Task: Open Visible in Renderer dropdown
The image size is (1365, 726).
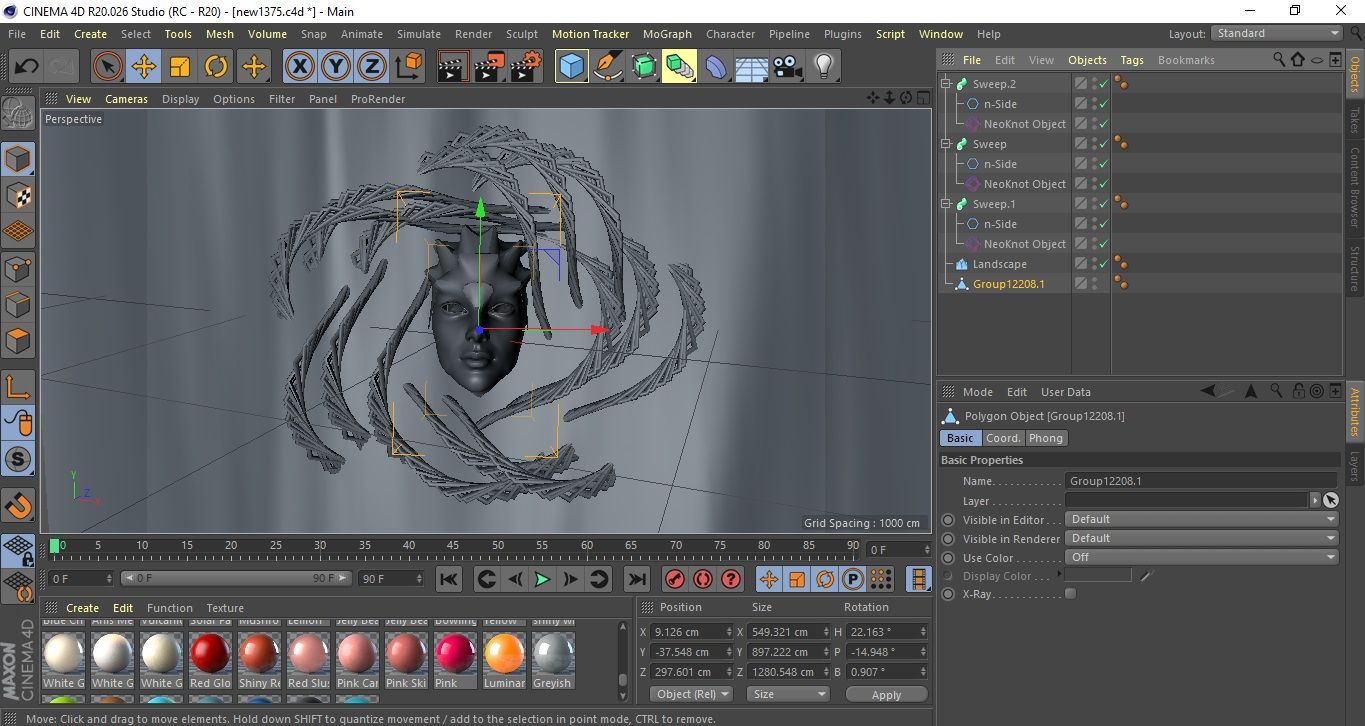Action: coord(1201,538)
